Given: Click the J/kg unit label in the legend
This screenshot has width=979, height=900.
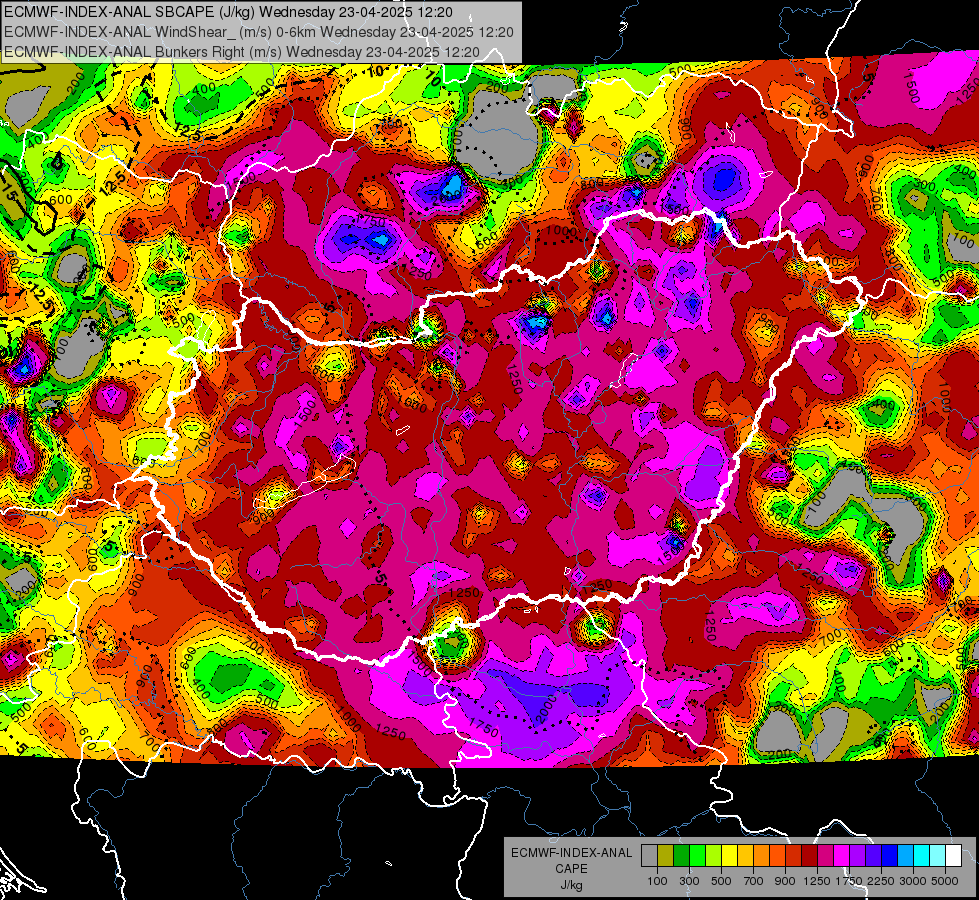Looking at the screenshot, I should 571,885.
